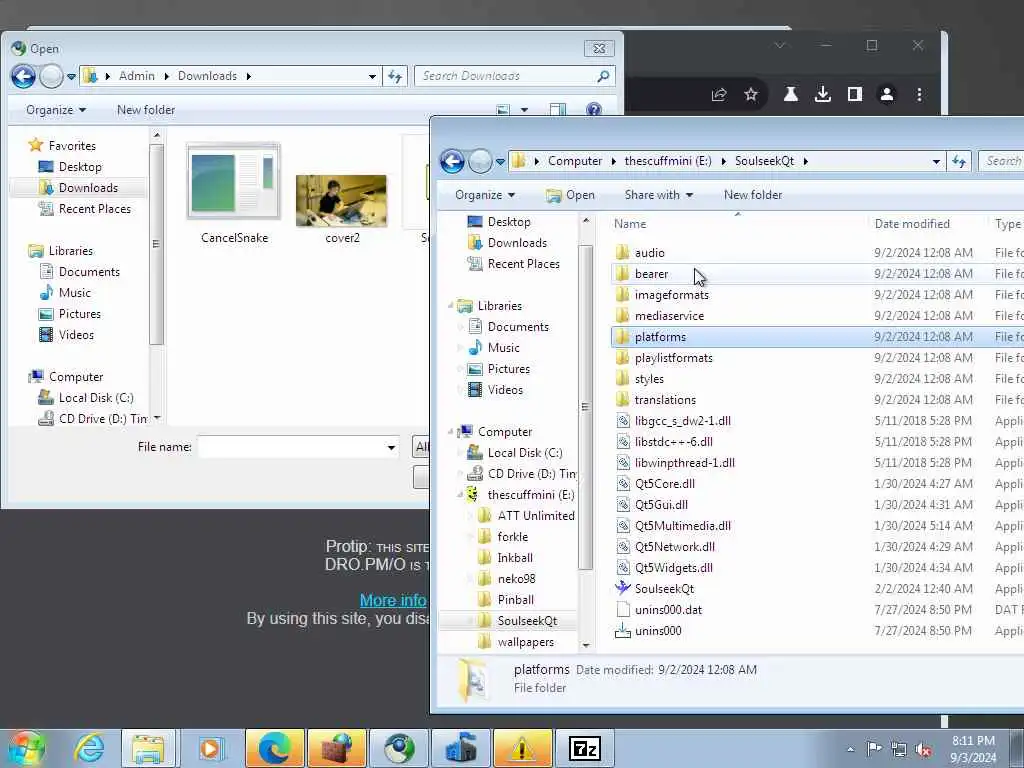Select wallpapers folder in explorer tree

coord(525,642)
